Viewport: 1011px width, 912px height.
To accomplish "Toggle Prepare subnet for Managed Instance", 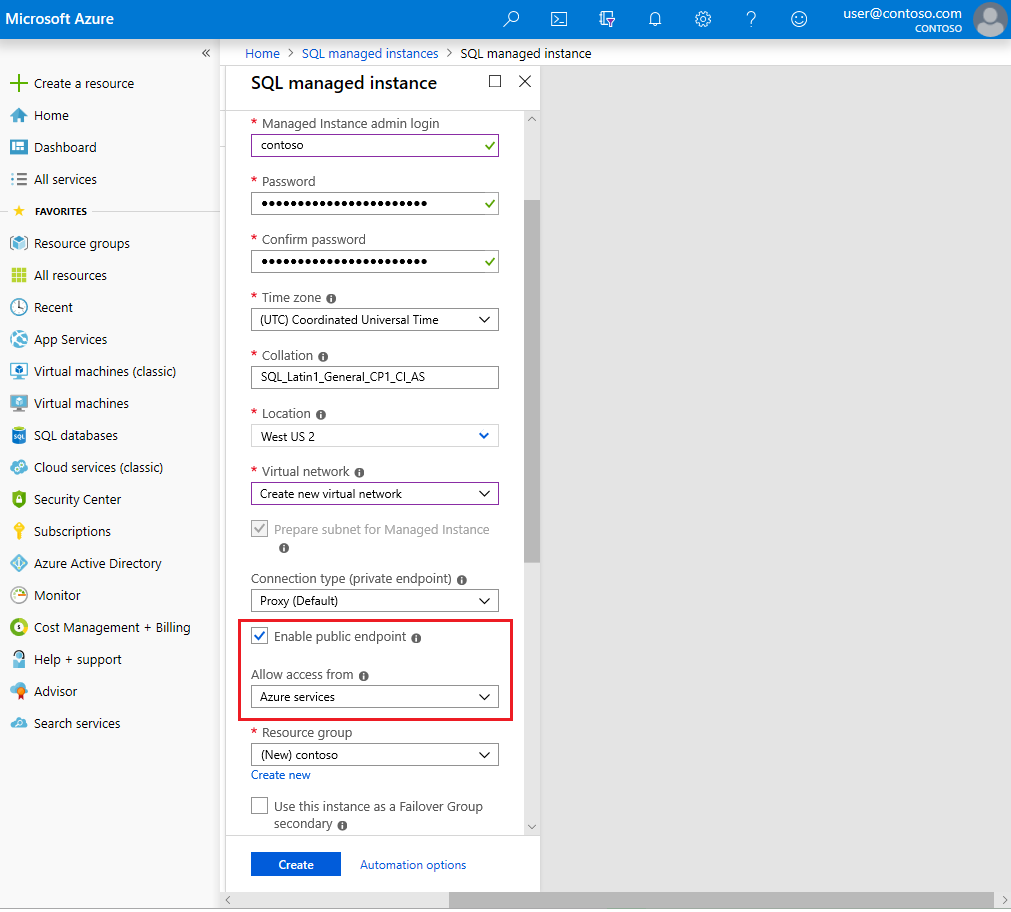I will click(x=260, y=529).
